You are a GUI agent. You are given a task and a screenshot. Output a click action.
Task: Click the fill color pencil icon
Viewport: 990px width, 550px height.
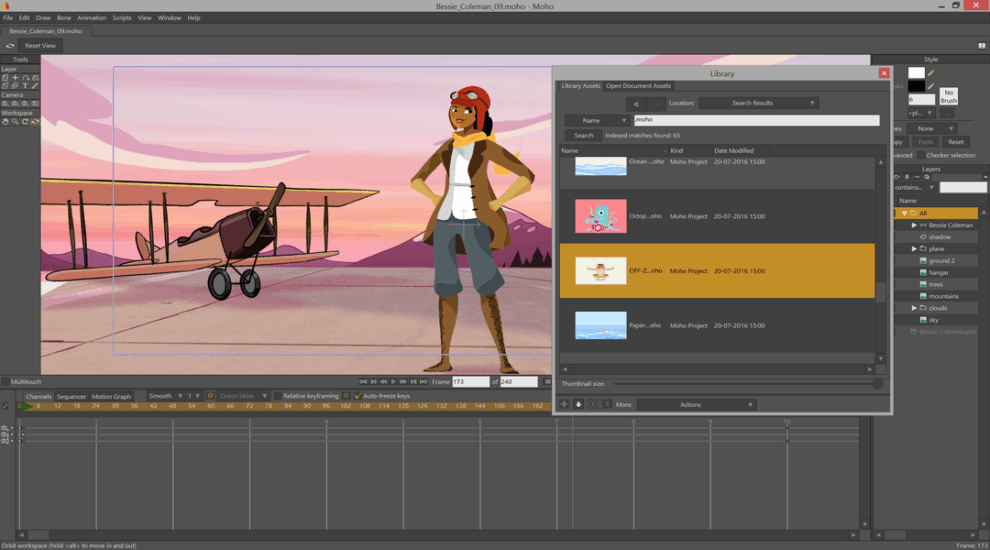[x=931, y=73]
